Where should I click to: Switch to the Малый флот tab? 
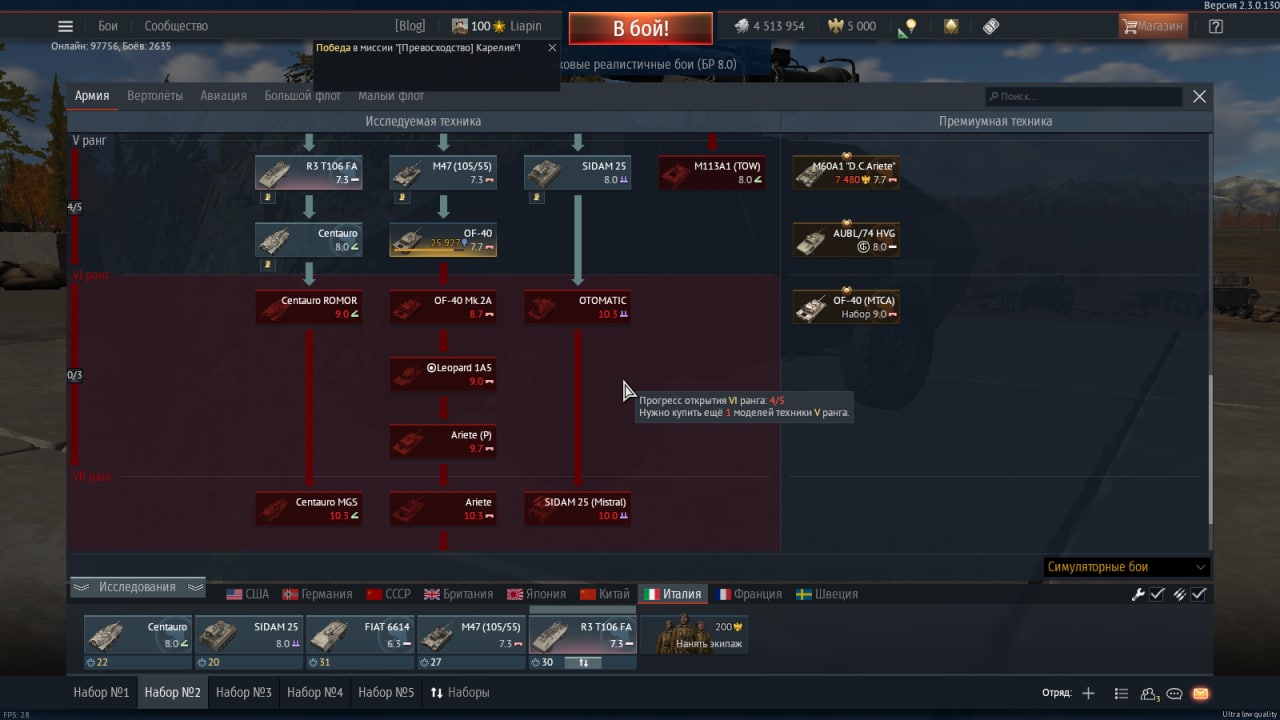coord(391,96)
